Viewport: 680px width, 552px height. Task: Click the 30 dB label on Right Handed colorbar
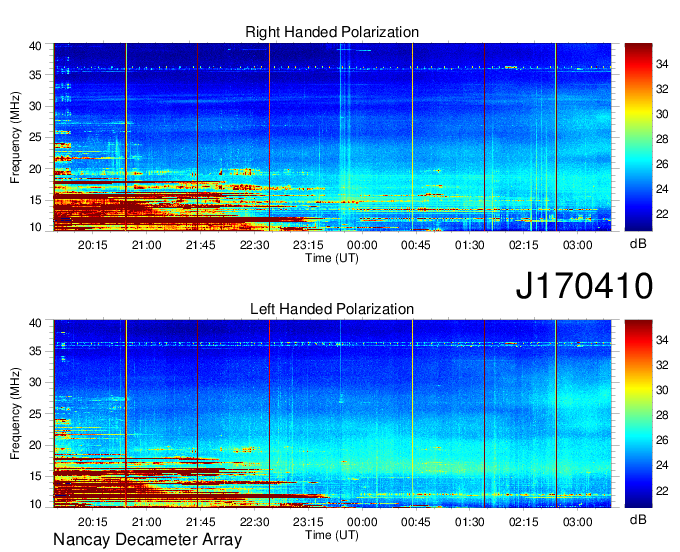point(662,114)
